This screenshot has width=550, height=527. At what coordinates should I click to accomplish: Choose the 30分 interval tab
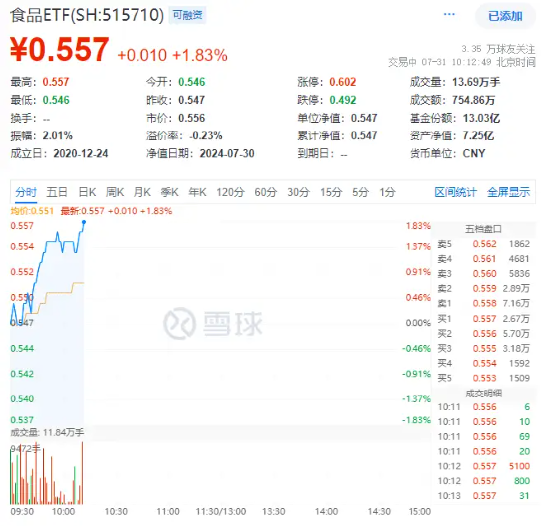click(x=299, y=192)
